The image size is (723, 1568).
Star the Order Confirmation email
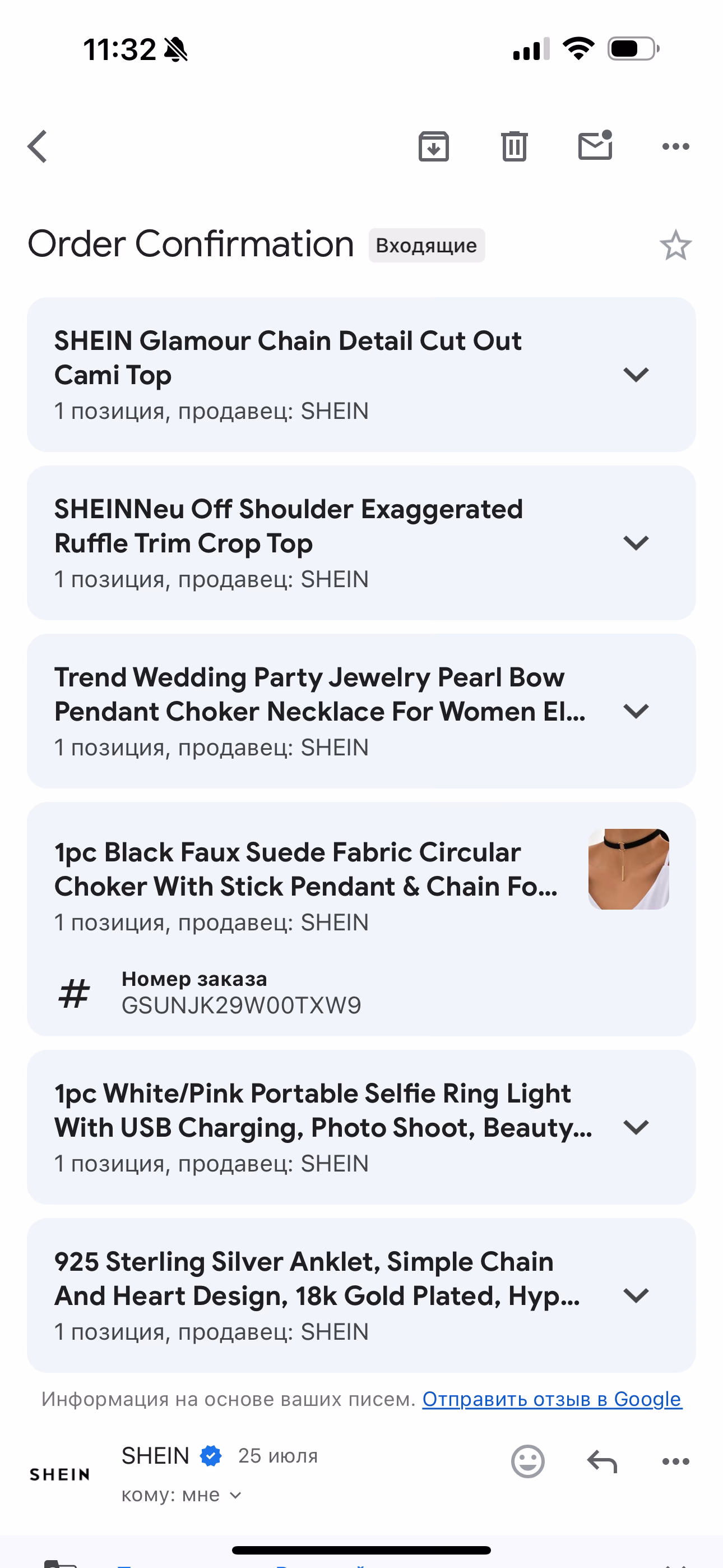click(675, 245)
